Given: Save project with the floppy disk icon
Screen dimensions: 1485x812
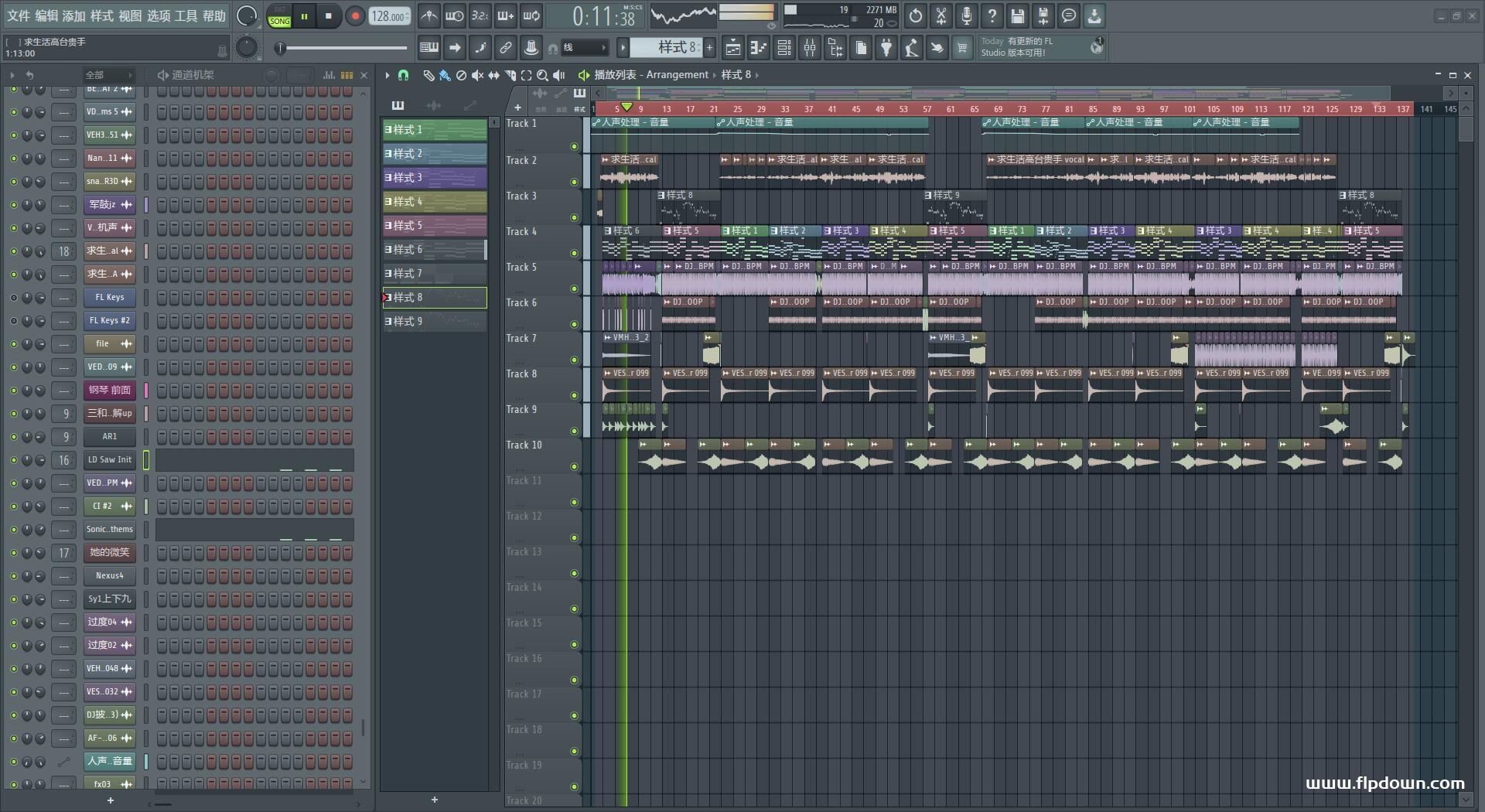Looking at the screenshot, I should point(1018,15).
